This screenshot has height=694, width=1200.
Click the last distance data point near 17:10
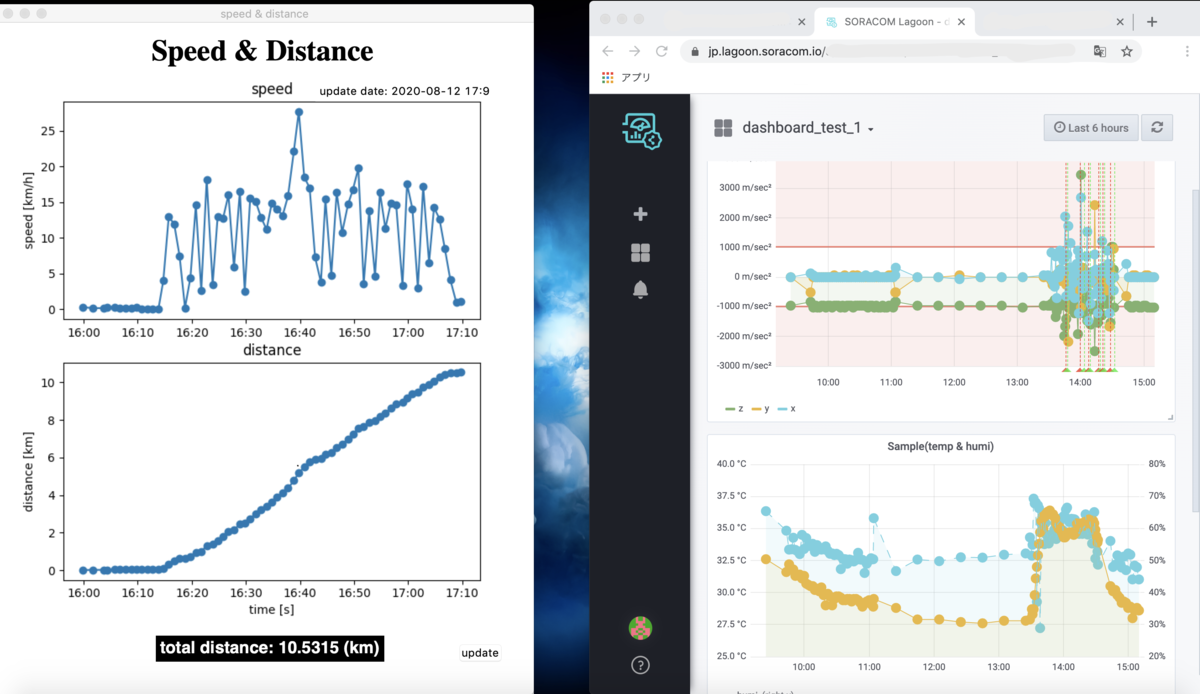click(x=461, y=372)
